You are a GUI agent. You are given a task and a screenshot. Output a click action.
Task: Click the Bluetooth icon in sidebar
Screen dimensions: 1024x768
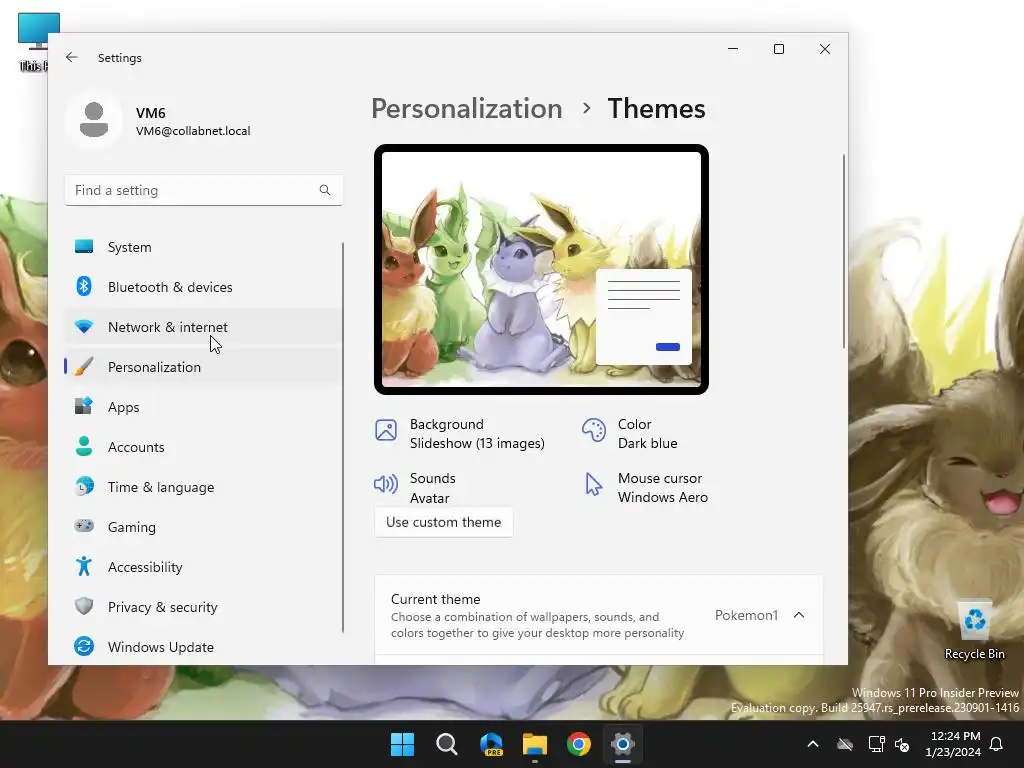tap(84, 286)
